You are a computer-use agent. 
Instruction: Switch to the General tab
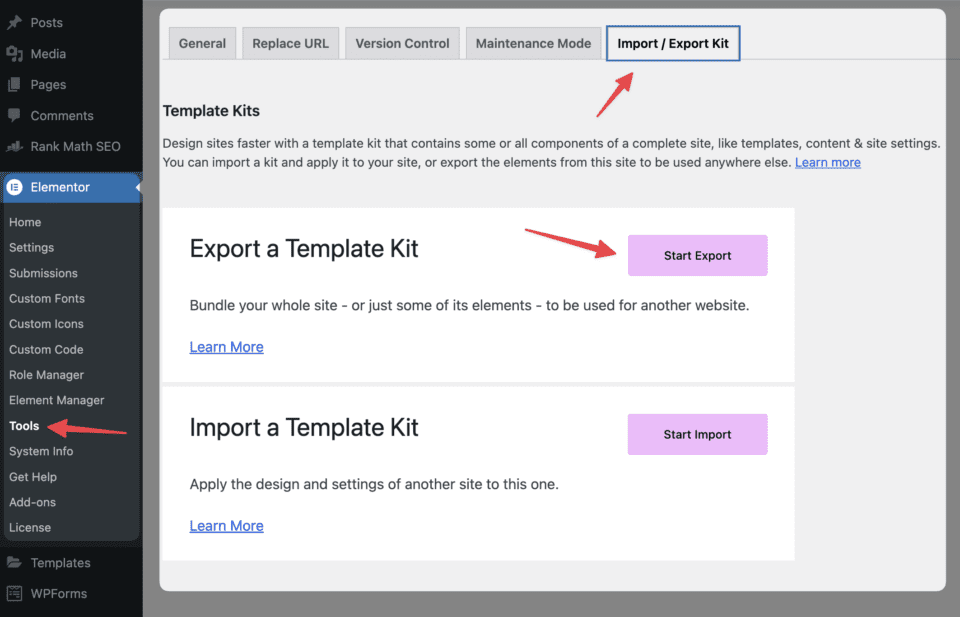click(x=202, y=44)
